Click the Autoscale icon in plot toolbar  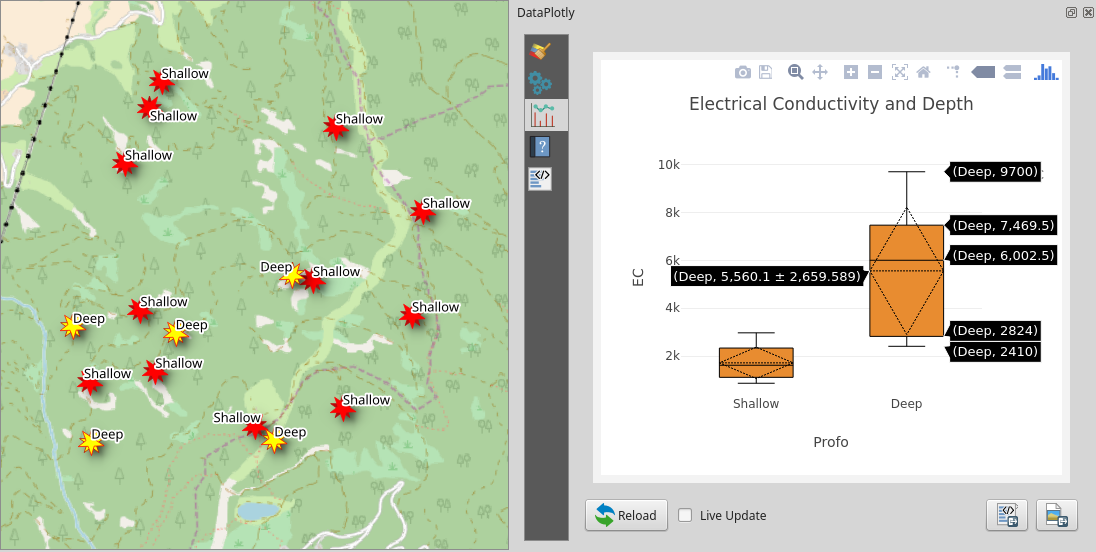(x=899, y=72)
